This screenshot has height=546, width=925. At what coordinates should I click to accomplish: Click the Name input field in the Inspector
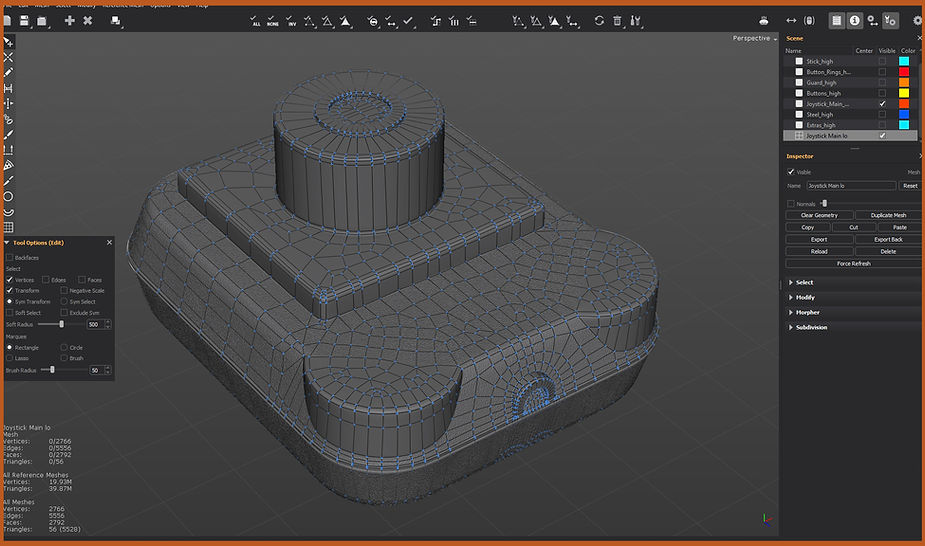tap(851, 186)
